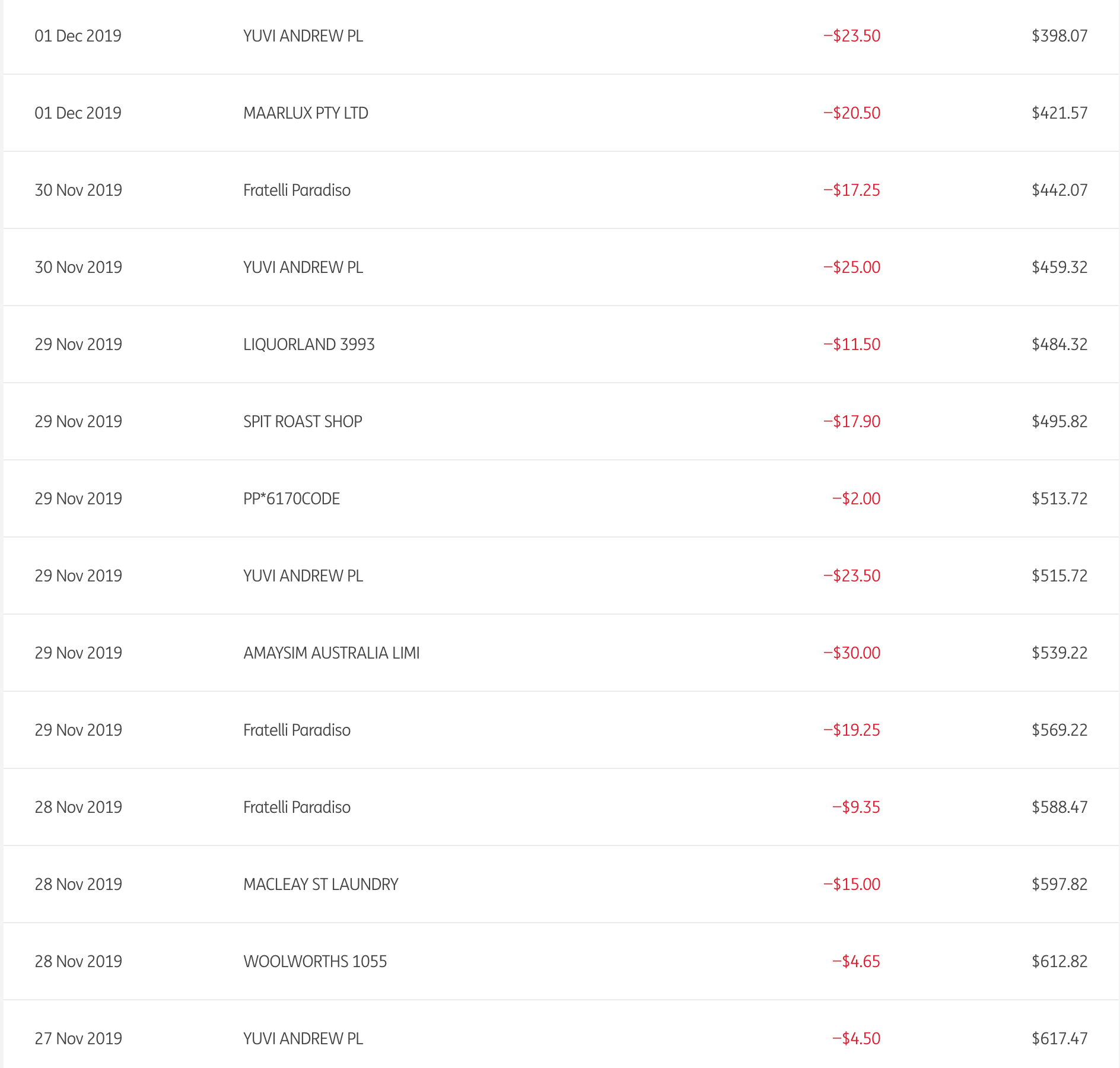Select the $617.47 balance value

point(1059,1038)
